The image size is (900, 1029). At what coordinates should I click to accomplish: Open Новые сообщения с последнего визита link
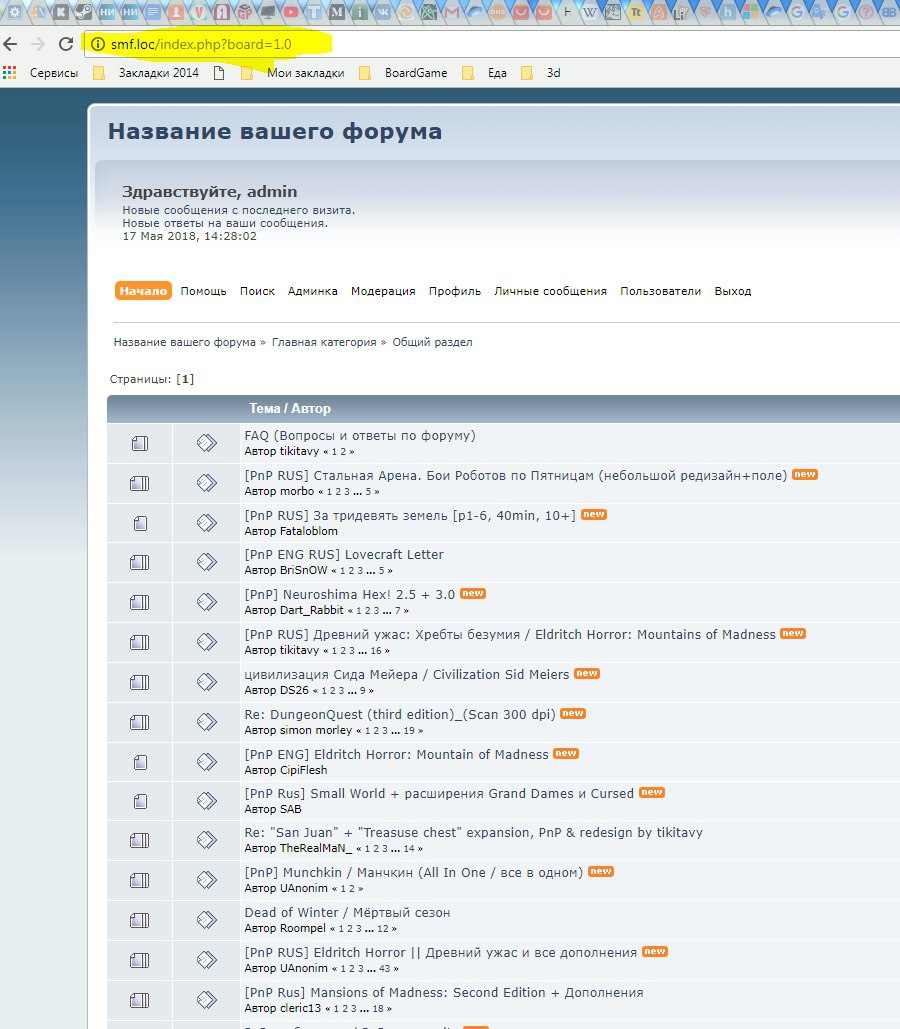click(x=238, y=211)
